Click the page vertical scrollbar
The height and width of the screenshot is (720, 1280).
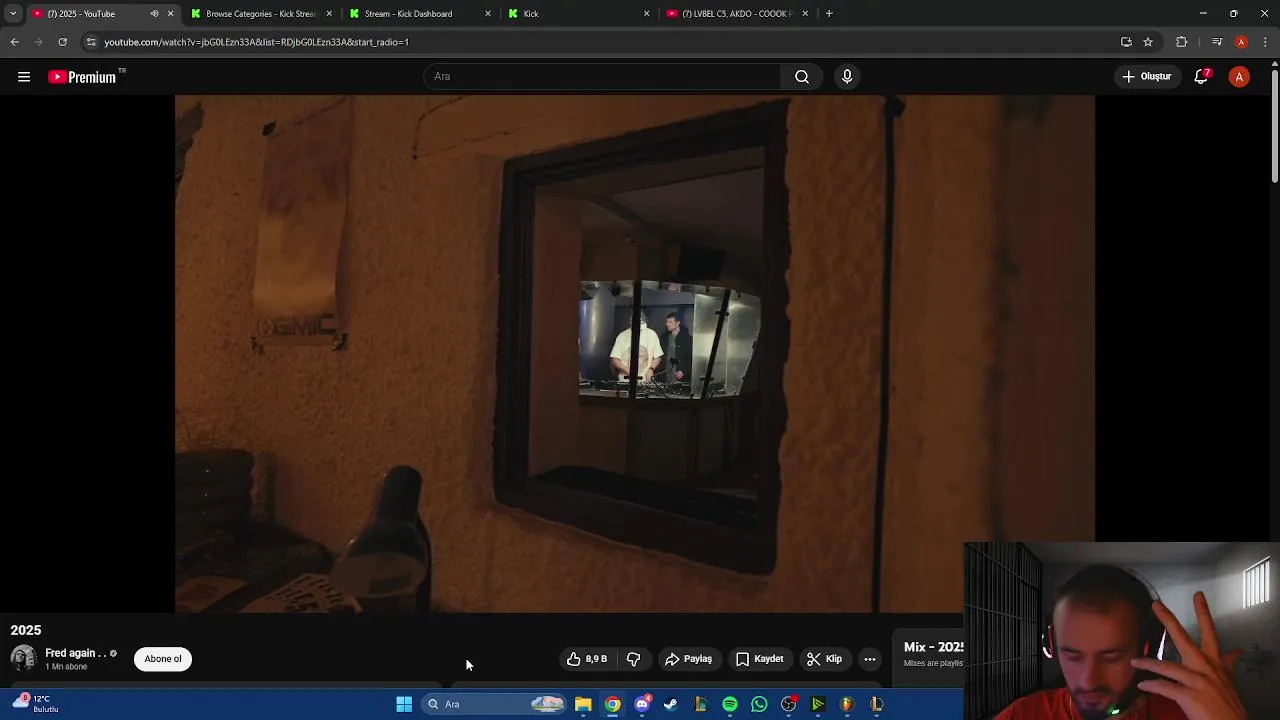coord(1275,125)
